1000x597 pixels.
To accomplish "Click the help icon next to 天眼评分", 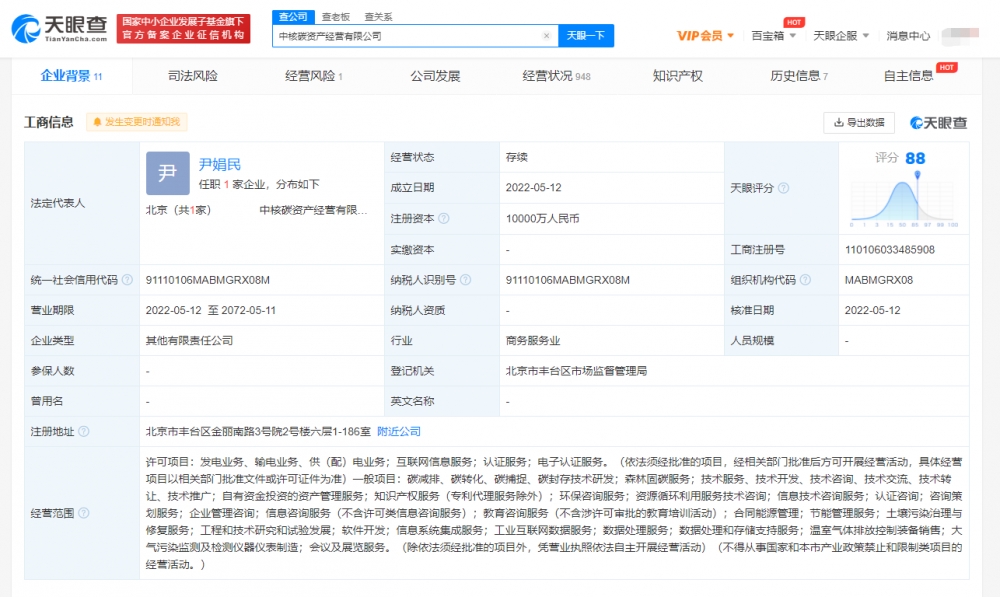I will coord(784,188).
